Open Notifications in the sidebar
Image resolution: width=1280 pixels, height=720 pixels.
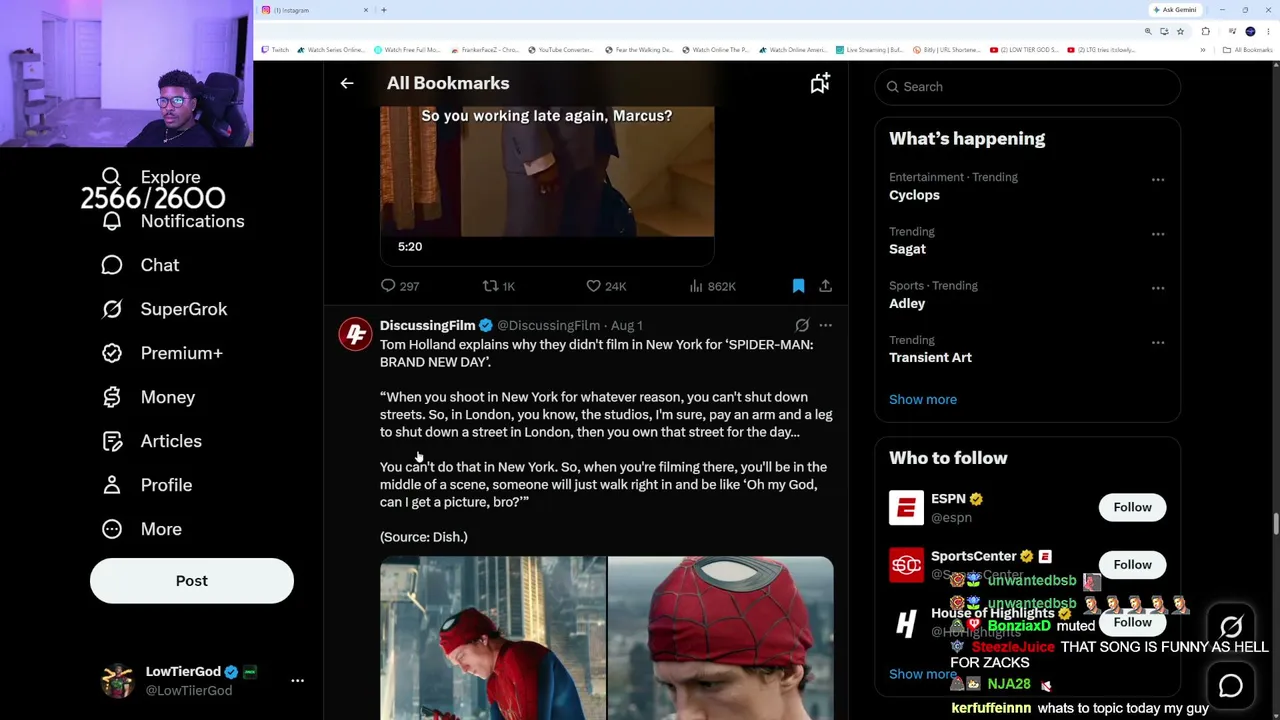173,221
